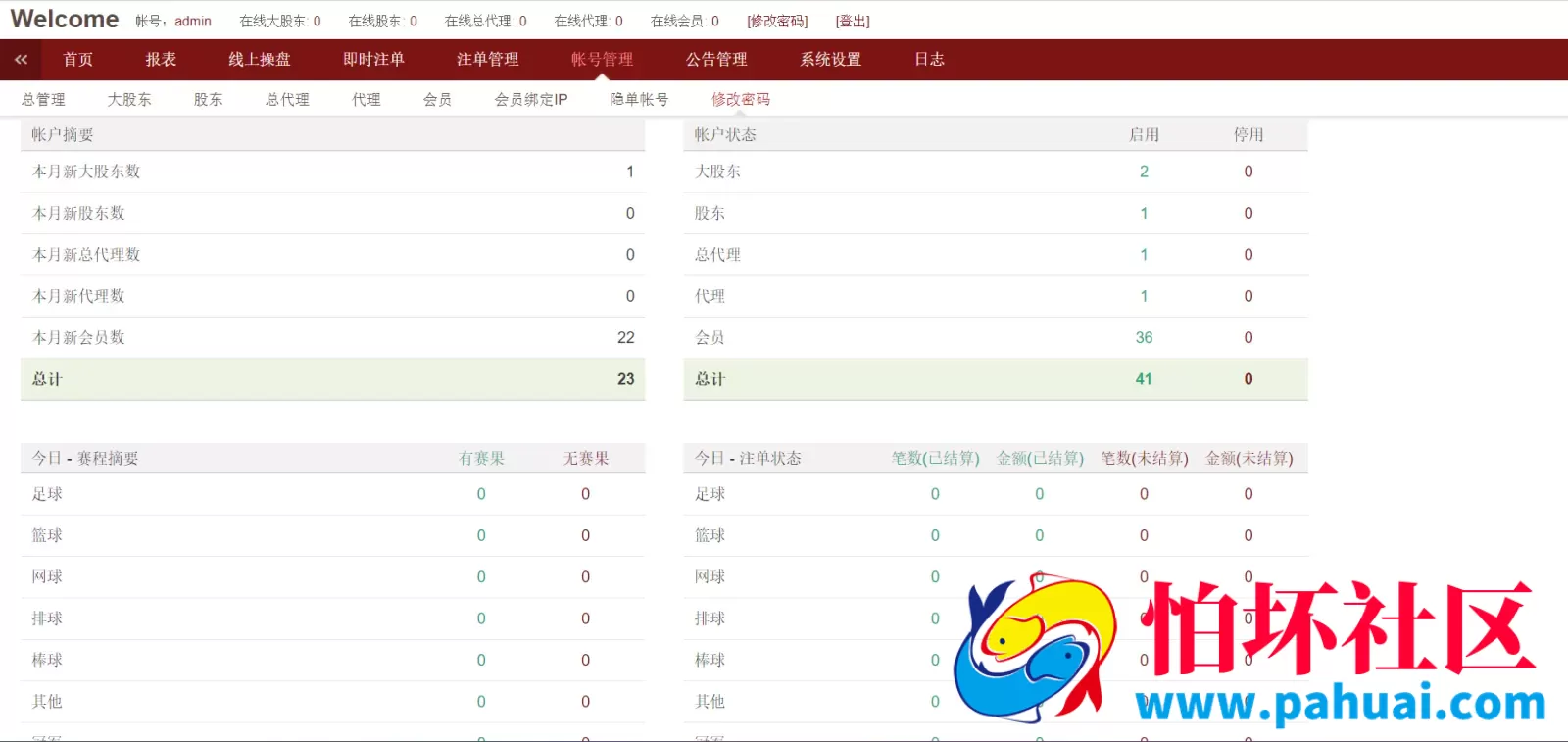Click 有赛果 column header
This screenshot has height=742, width=1568.
[x=481, y=459]
